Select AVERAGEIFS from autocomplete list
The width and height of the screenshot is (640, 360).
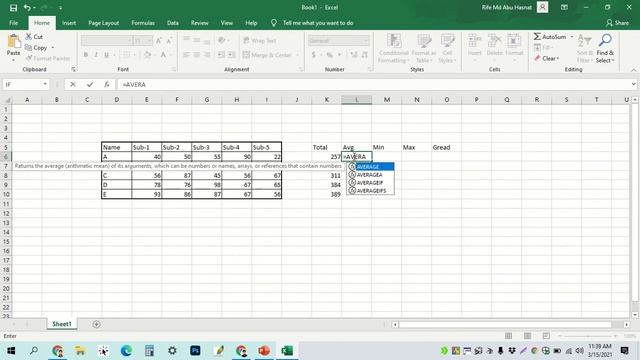[371, 191]
